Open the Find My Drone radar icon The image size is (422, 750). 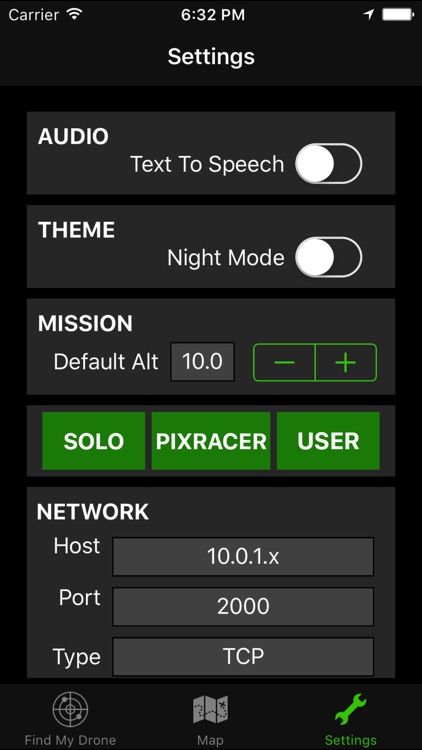click(70, 709)
